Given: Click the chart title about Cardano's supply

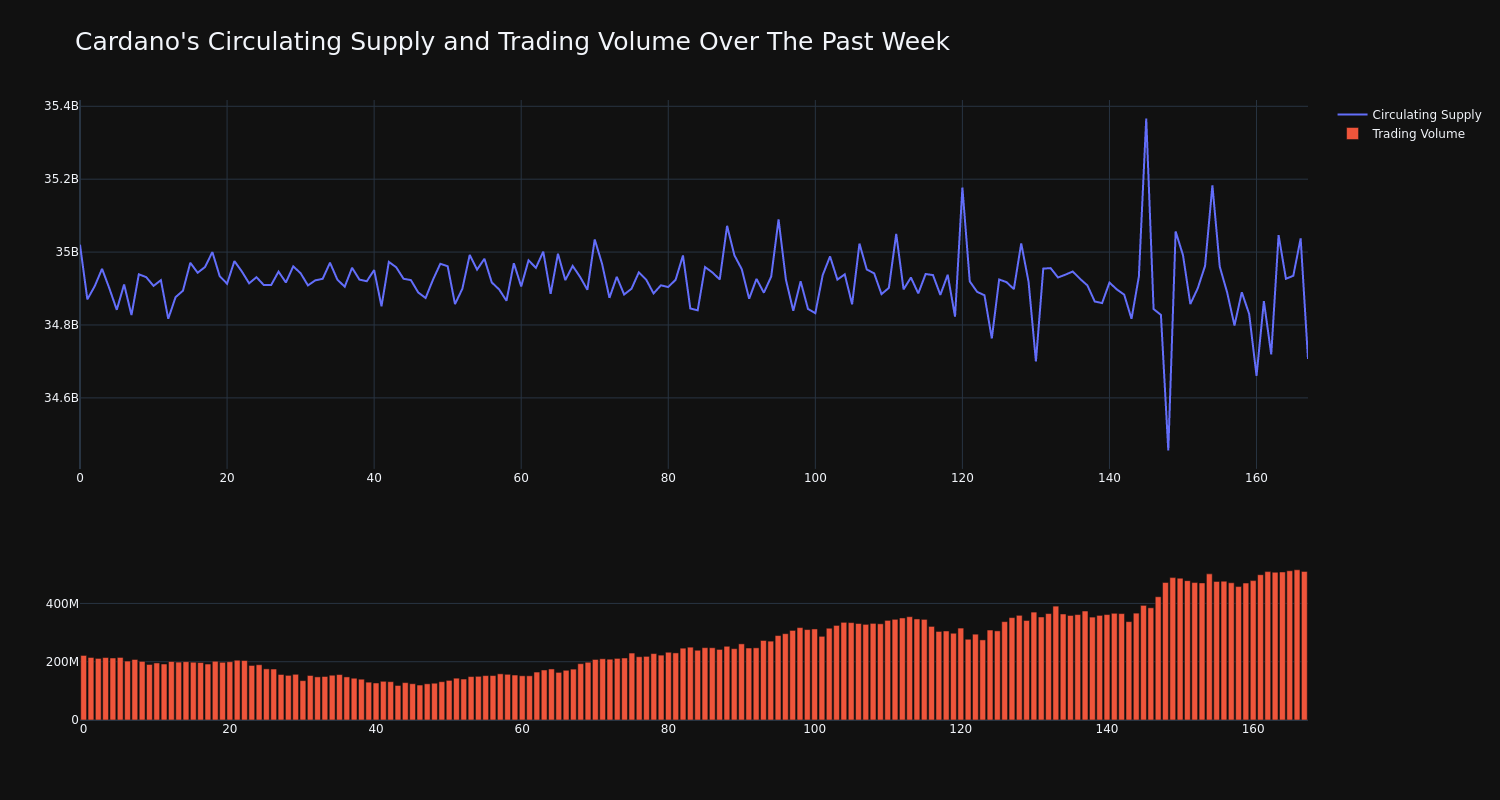Looking at the screenshot, I should [x=512, y=42].
